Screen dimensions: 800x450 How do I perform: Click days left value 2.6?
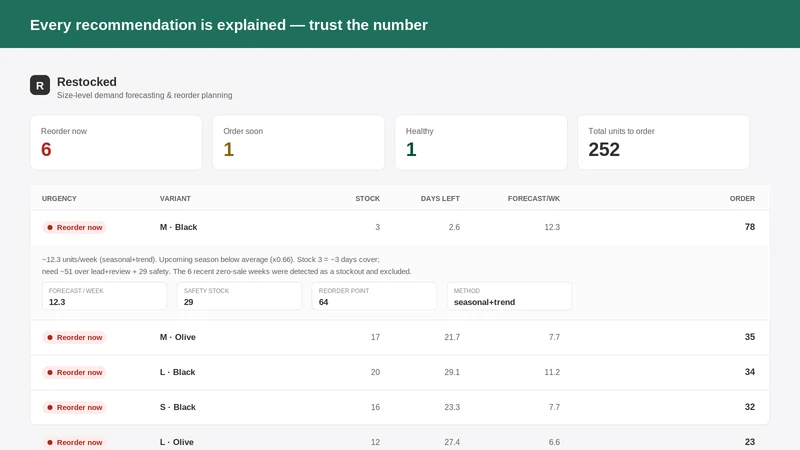click(454, 227)
